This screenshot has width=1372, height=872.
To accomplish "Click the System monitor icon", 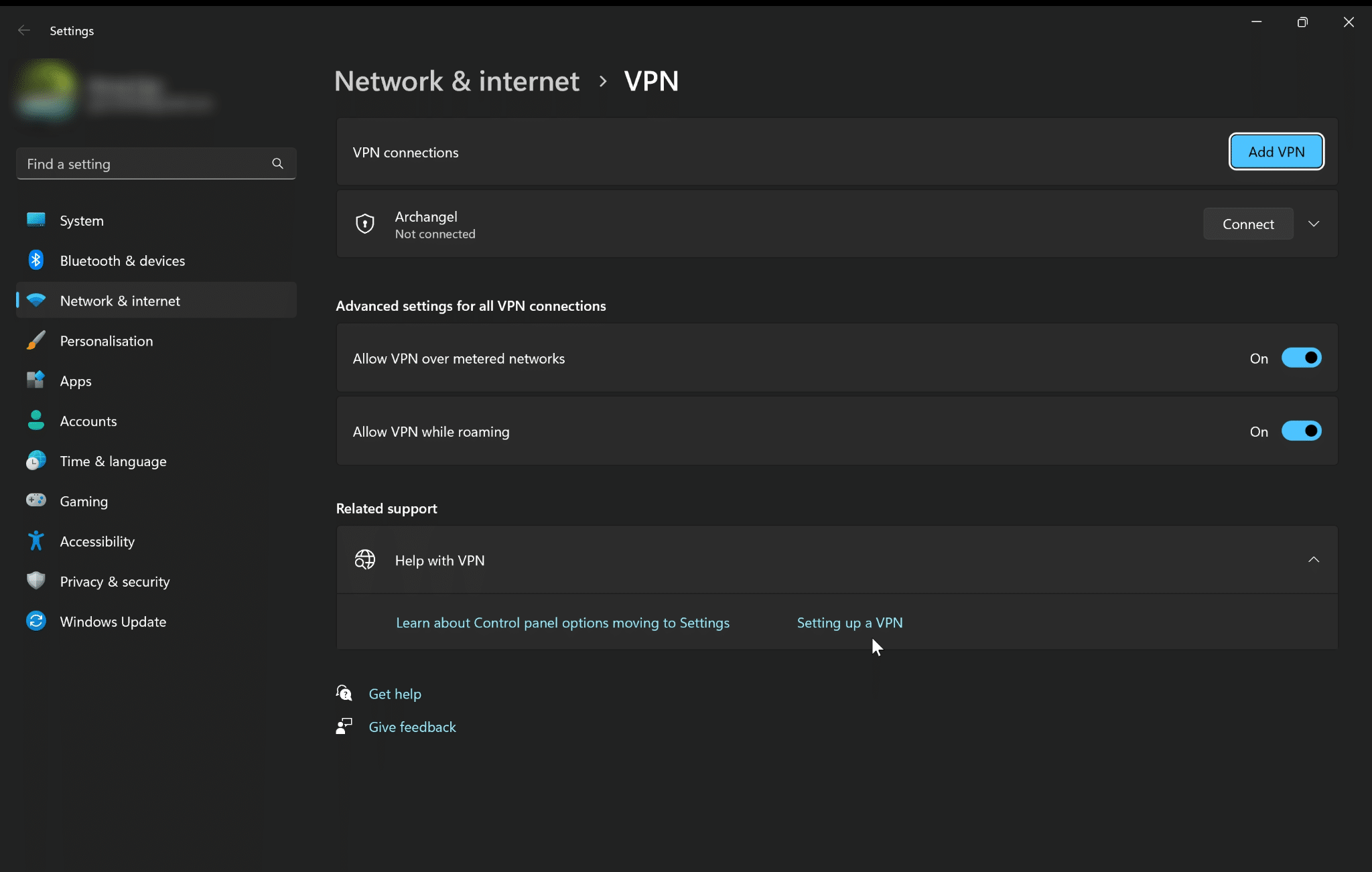I will point(36,220).
